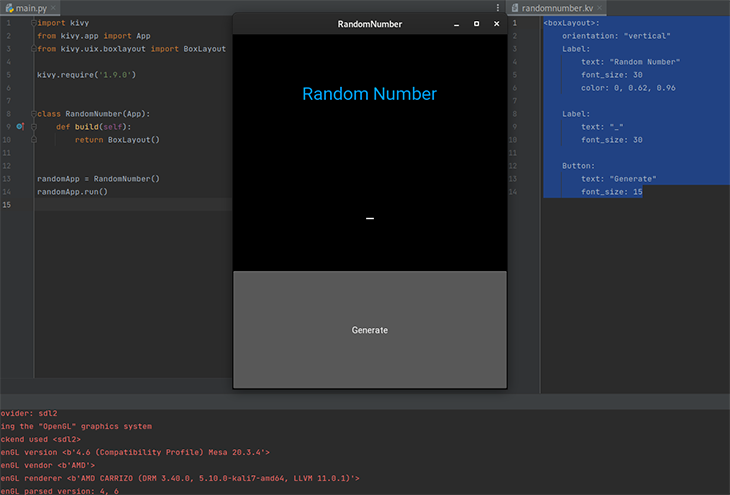The height and width of the screenshot is (495, 730).
Task: Click 'import kivy' on line 1
Action: tap(63, 23)
